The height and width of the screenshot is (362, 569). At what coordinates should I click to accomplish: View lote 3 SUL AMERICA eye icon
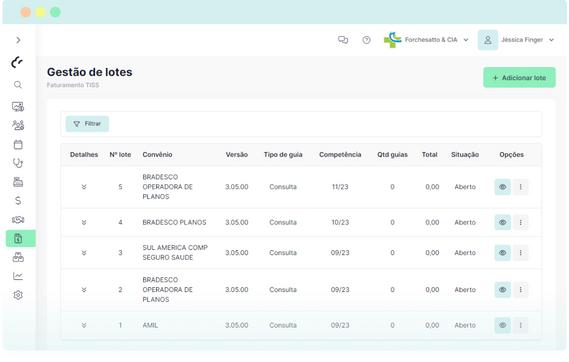pos(503,253)
